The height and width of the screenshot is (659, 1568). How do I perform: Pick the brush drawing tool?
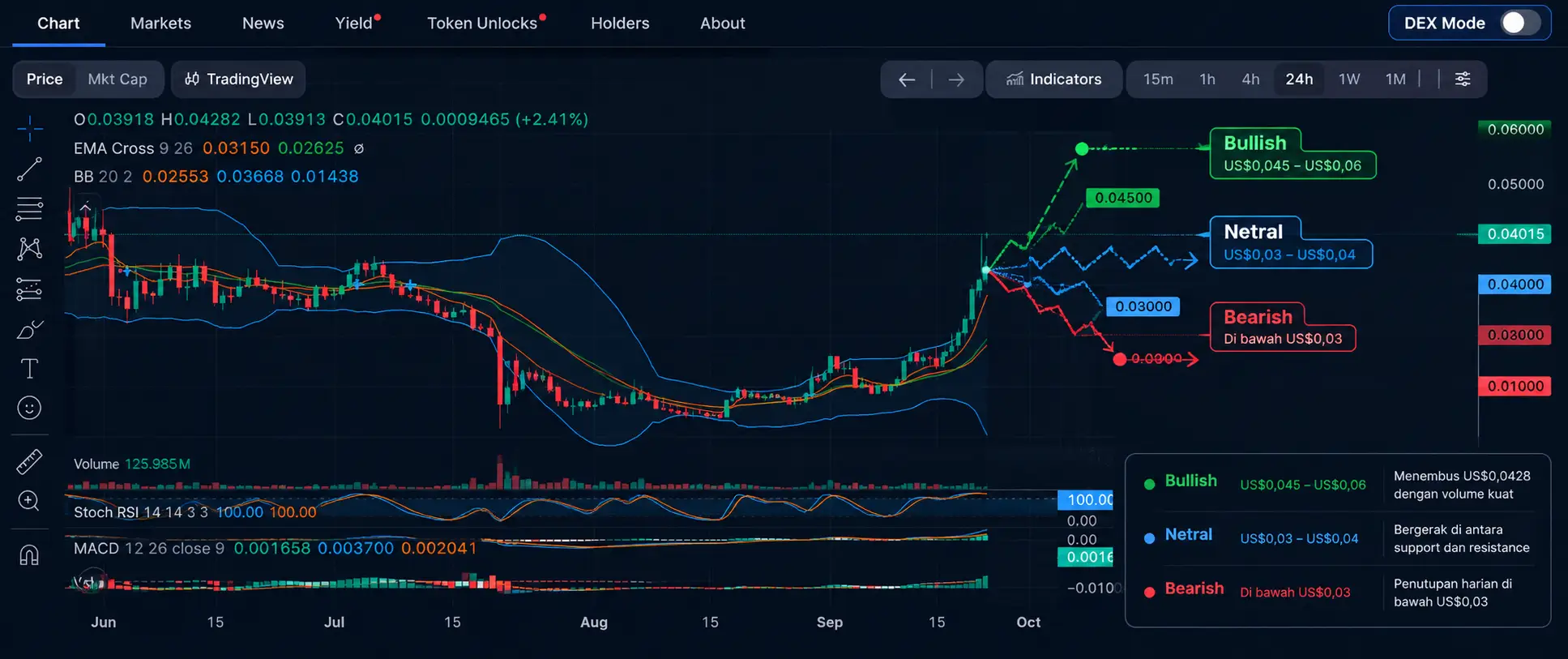click(x=29, y=329)
